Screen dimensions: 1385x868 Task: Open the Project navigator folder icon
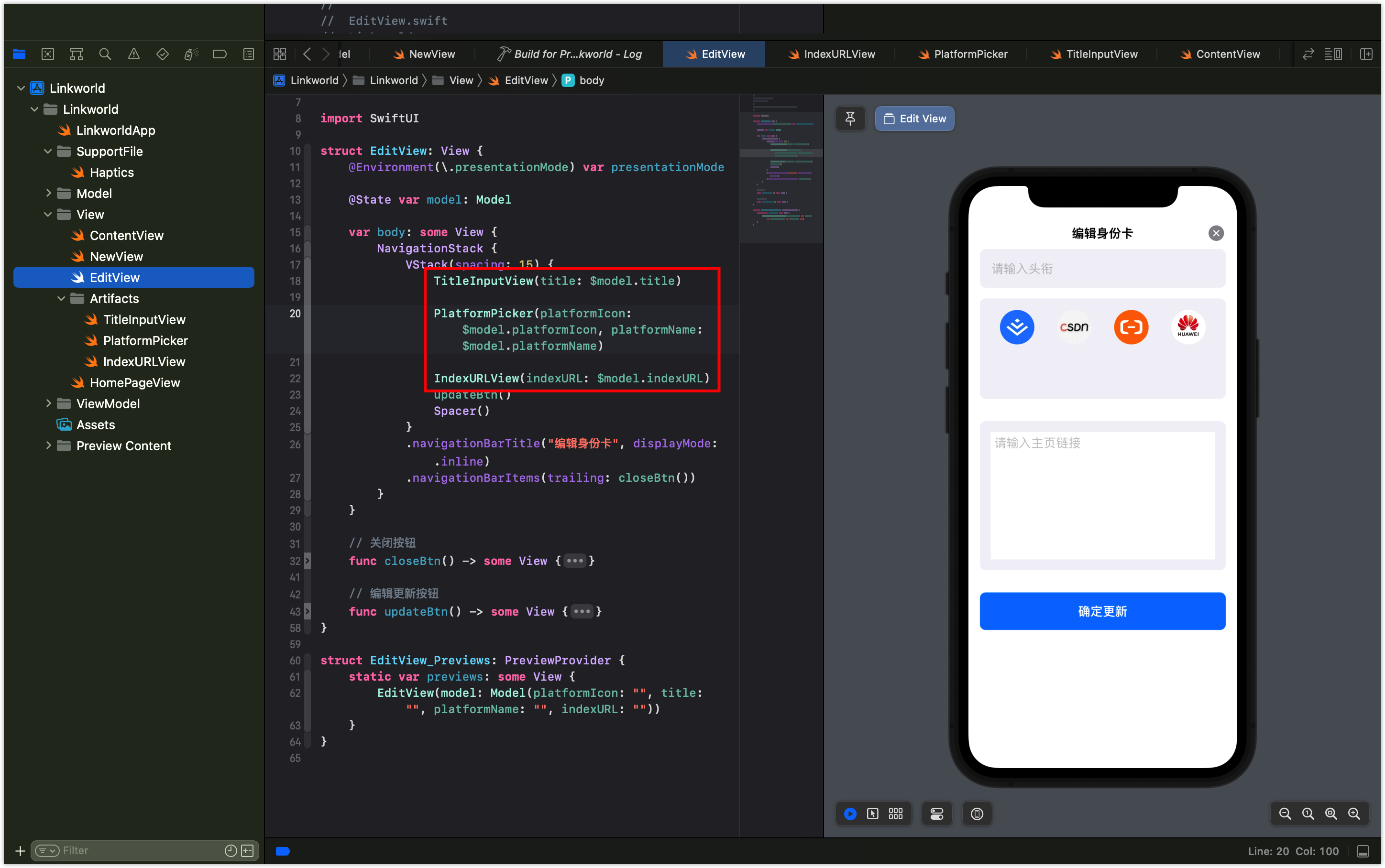click(19, 54)
